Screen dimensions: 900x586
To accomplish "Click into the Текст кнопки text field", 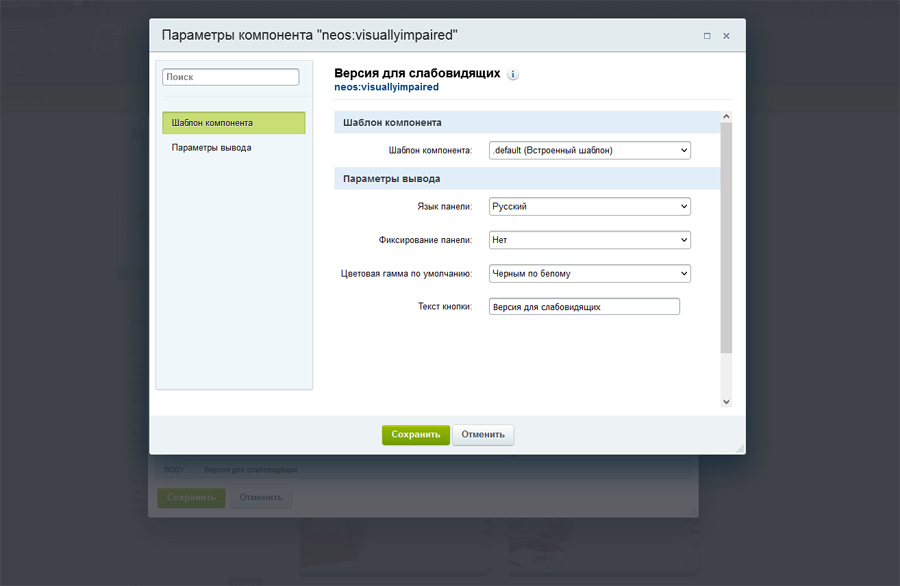I will (584, 307).
